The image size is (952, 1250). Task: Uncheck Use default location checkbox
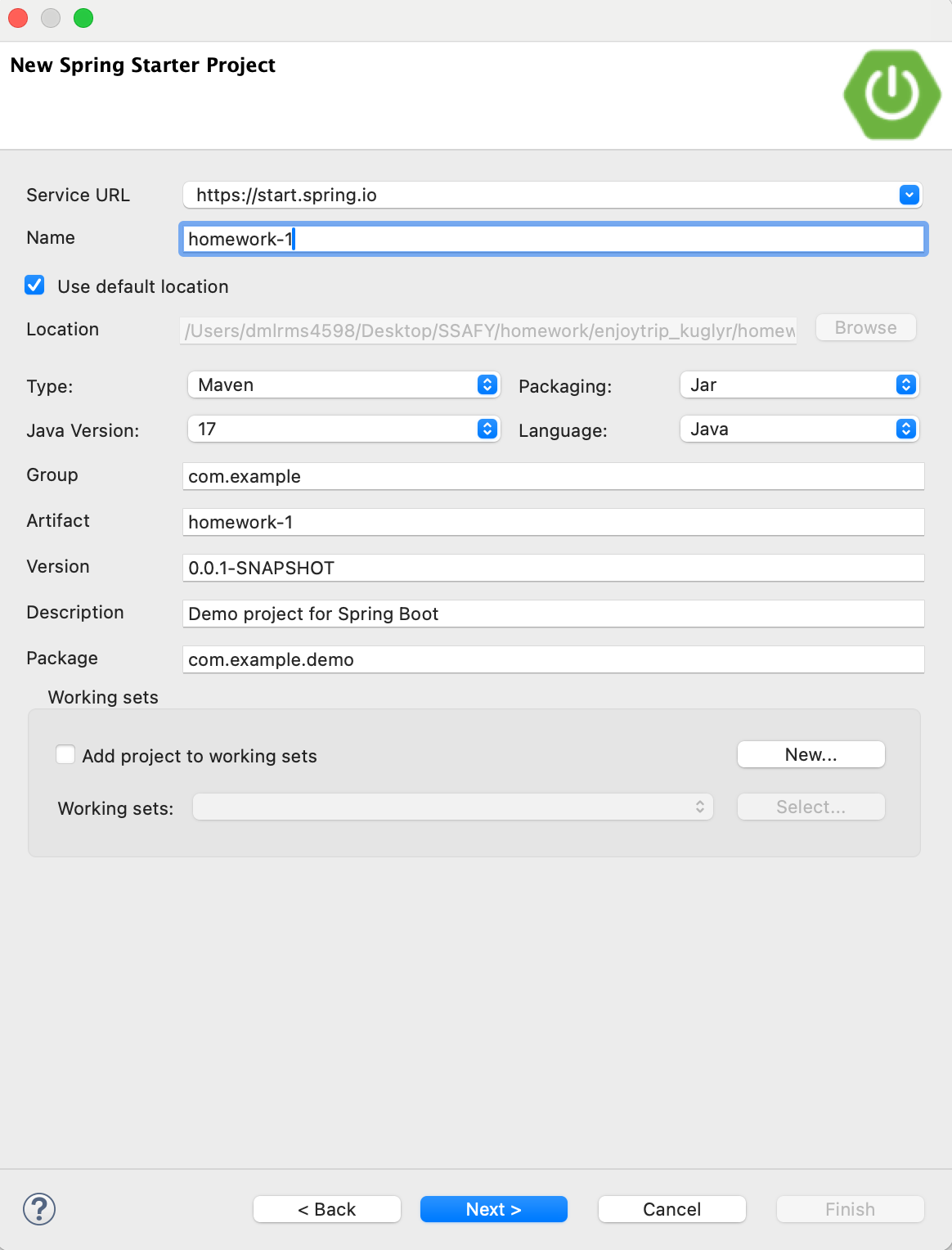click(34, 286)
